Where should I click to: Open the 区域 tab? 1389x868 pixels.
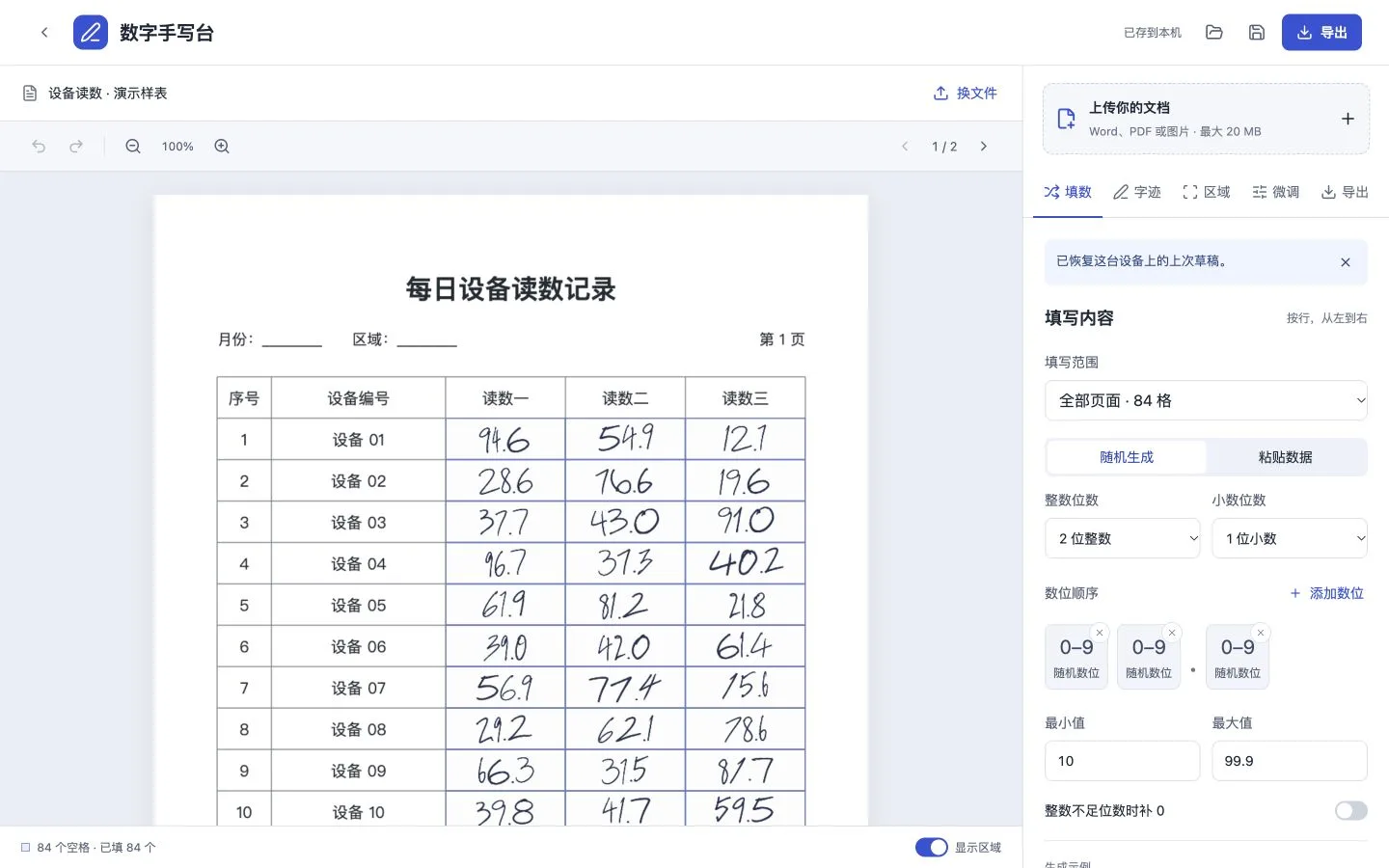pyautogui.click(x=1207, y=192)
